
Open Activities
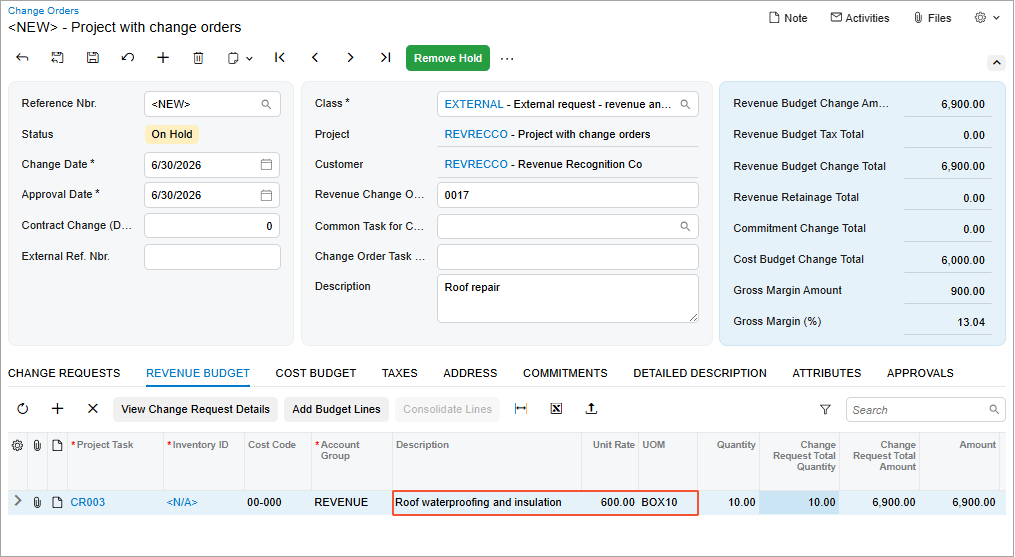pos(860,18)
